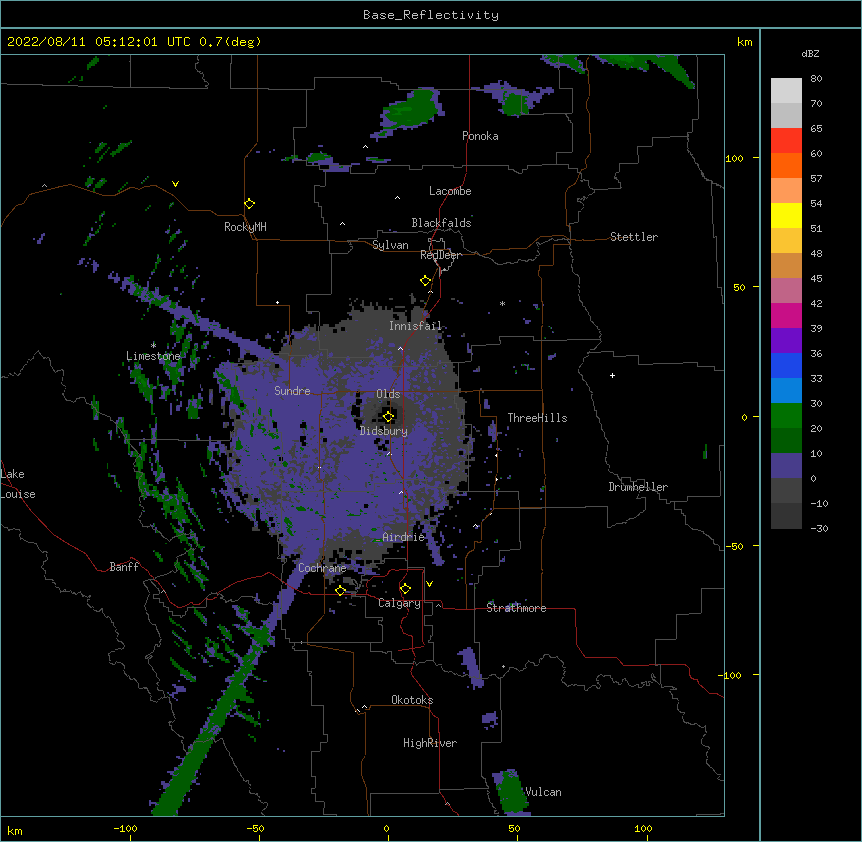Pick the orange swatch between 60 and 57
Image resolution: width=862 pixels, height=842 pixels.
pyautogui.click(x=786, y=165)
